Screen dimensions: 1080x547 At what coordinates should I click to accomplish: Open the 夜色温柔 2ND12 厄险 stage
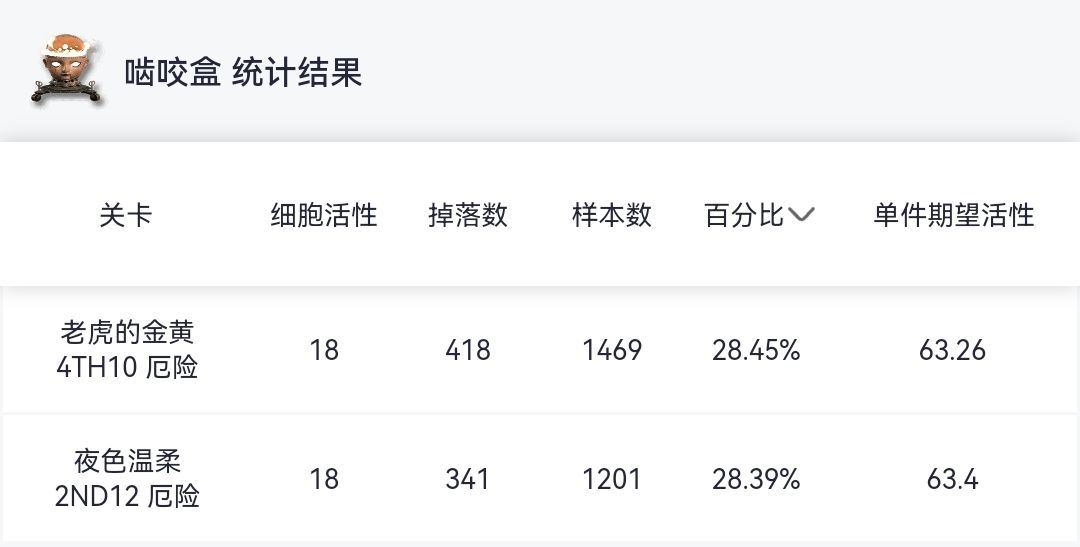pos(127,478)
